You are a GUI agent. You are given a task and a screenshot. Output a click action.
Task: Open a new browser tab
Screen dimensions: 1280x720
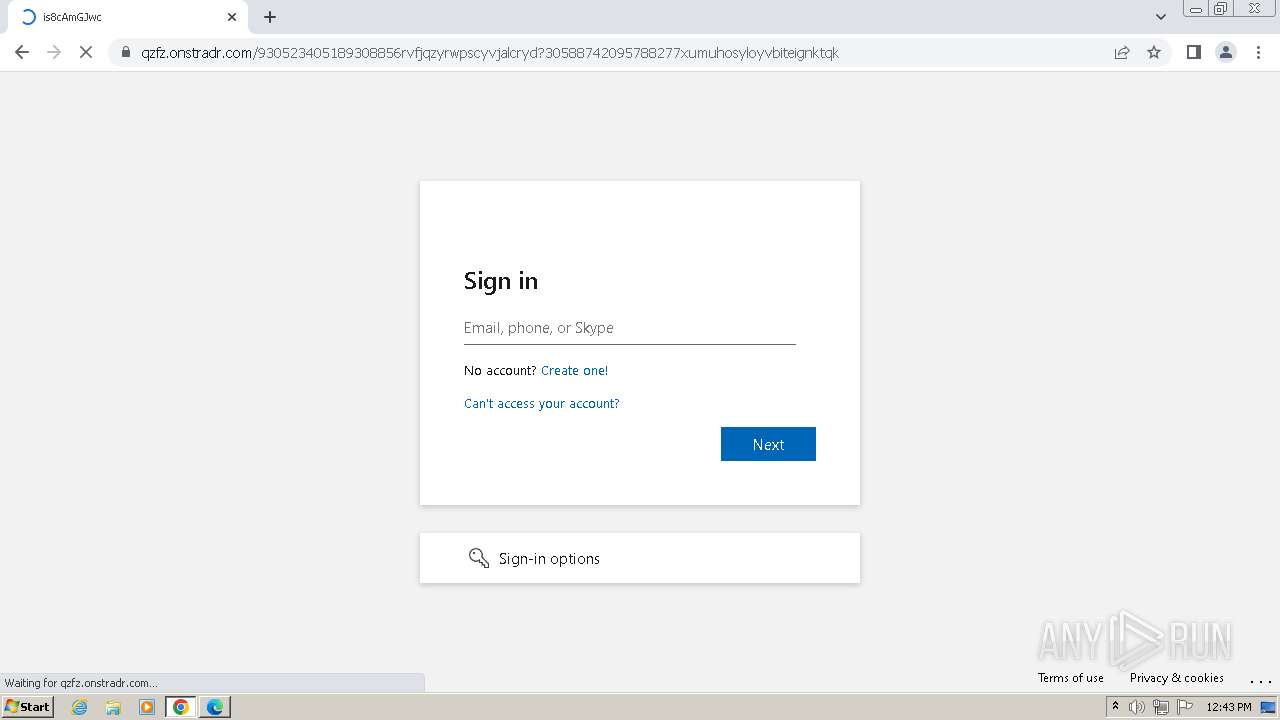[270, 17]
